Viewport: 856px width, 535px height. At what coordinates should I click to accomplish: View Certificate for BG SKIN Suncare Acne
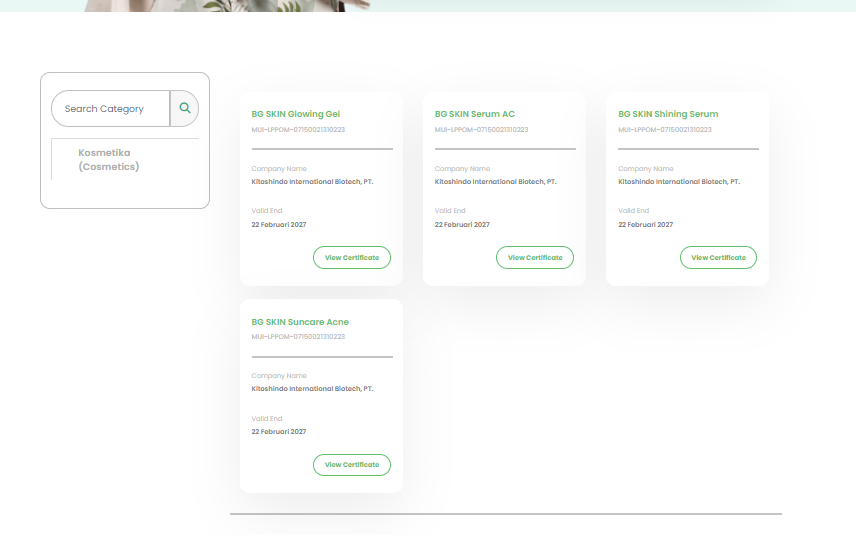coord(352,465)
